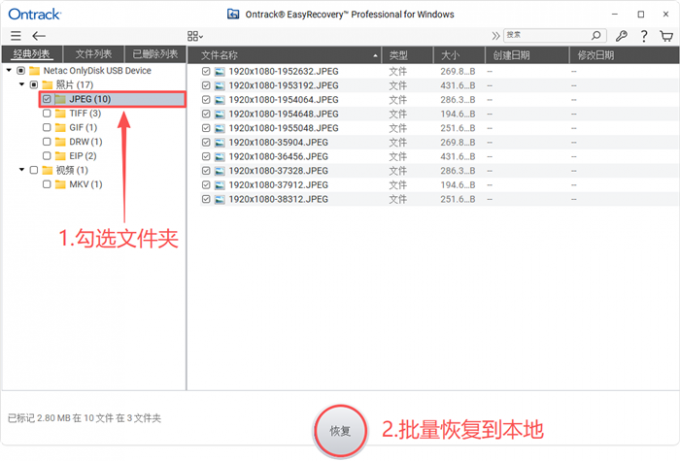The height and width of the screenshot is (461, 680).
Task: Check the EIP (2) folder checkbox
Action: tap(47, 156)
